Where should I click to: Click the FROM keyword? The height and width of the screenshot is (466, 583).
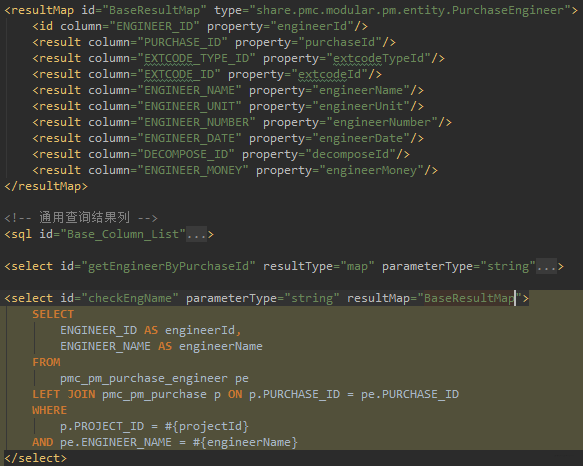point(46,362)
